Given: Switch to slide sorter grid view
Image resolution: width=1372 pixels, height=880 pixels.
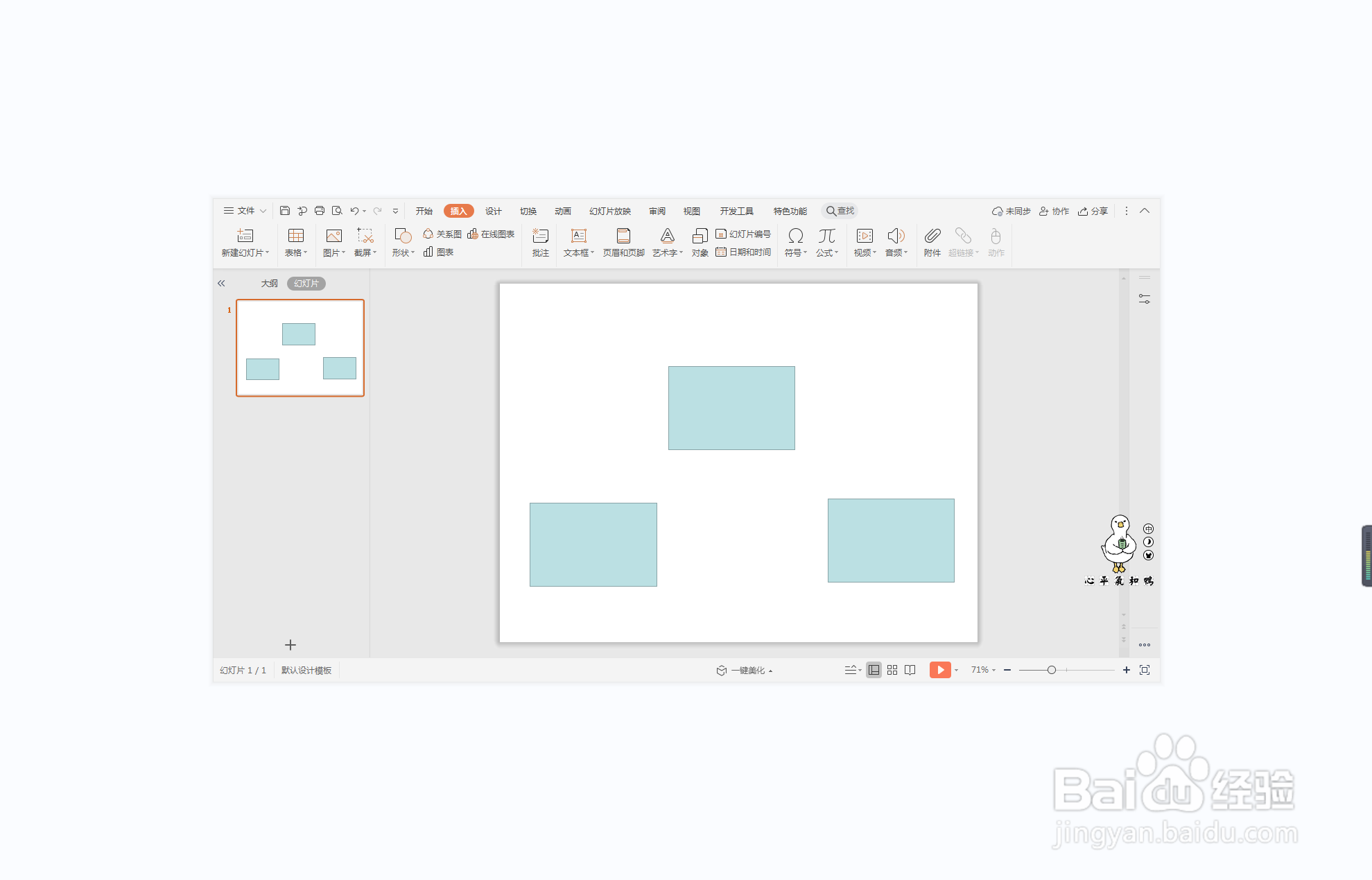Looking at the screenshot, I should (892, 670).
